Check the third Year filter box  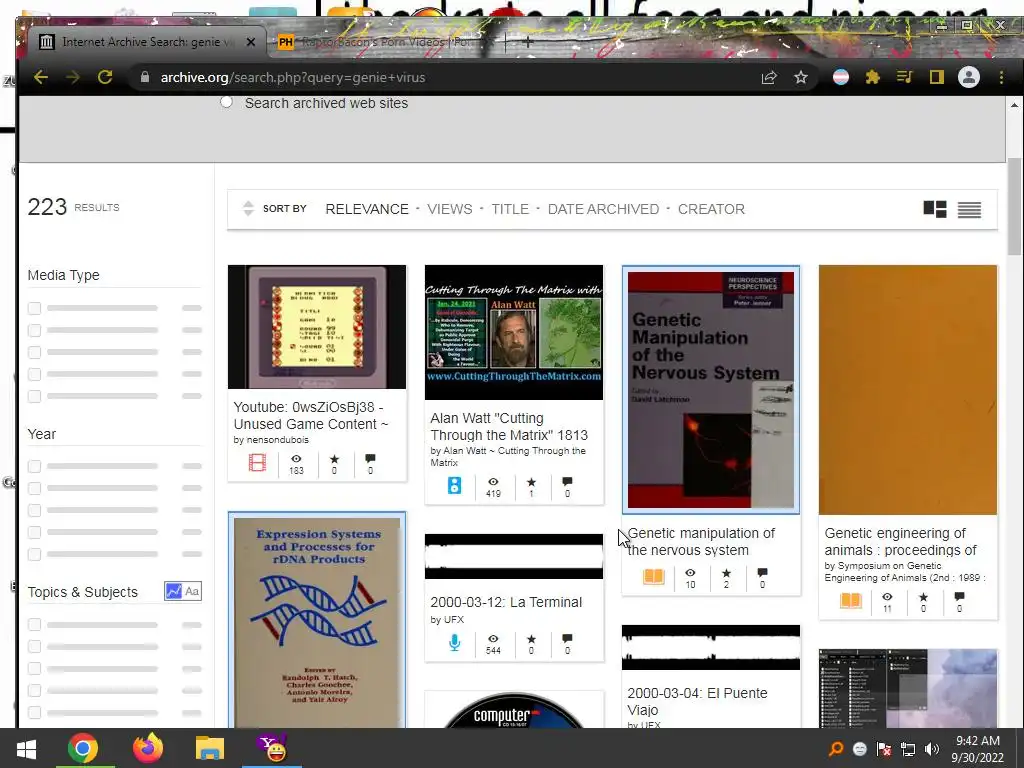pyautogui.click(x=35, y=510)
